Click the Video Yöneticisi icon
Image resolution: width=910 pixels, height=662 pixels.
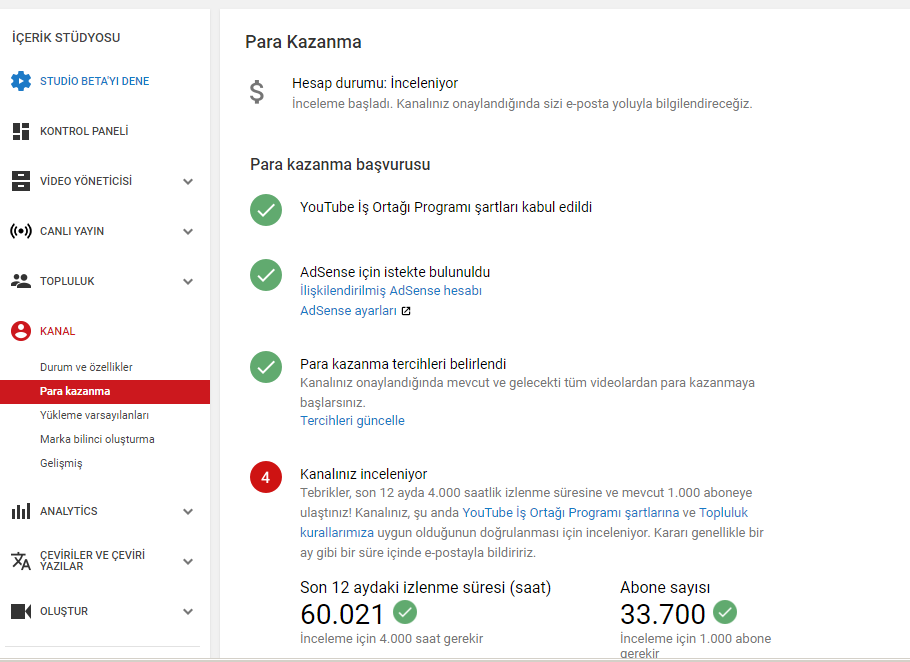tap(21, 181)
